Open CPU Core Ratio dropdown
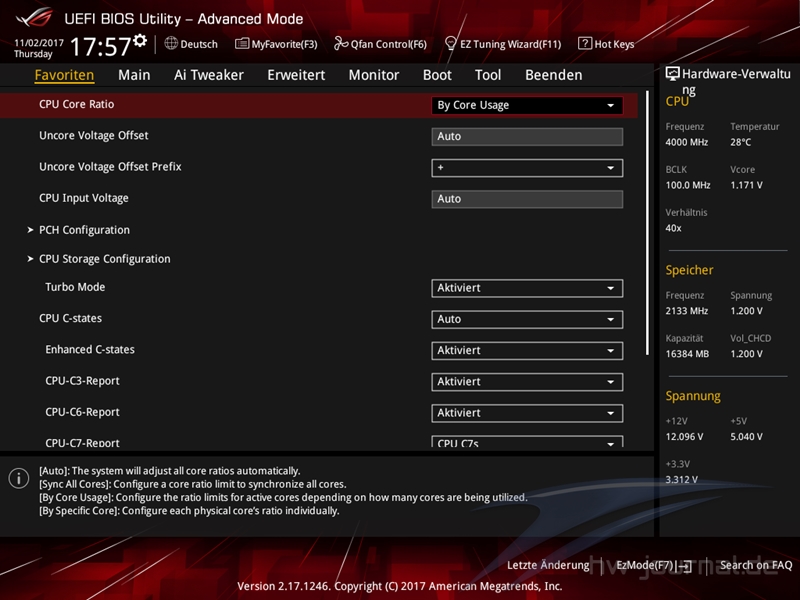 tap(527, 105)
